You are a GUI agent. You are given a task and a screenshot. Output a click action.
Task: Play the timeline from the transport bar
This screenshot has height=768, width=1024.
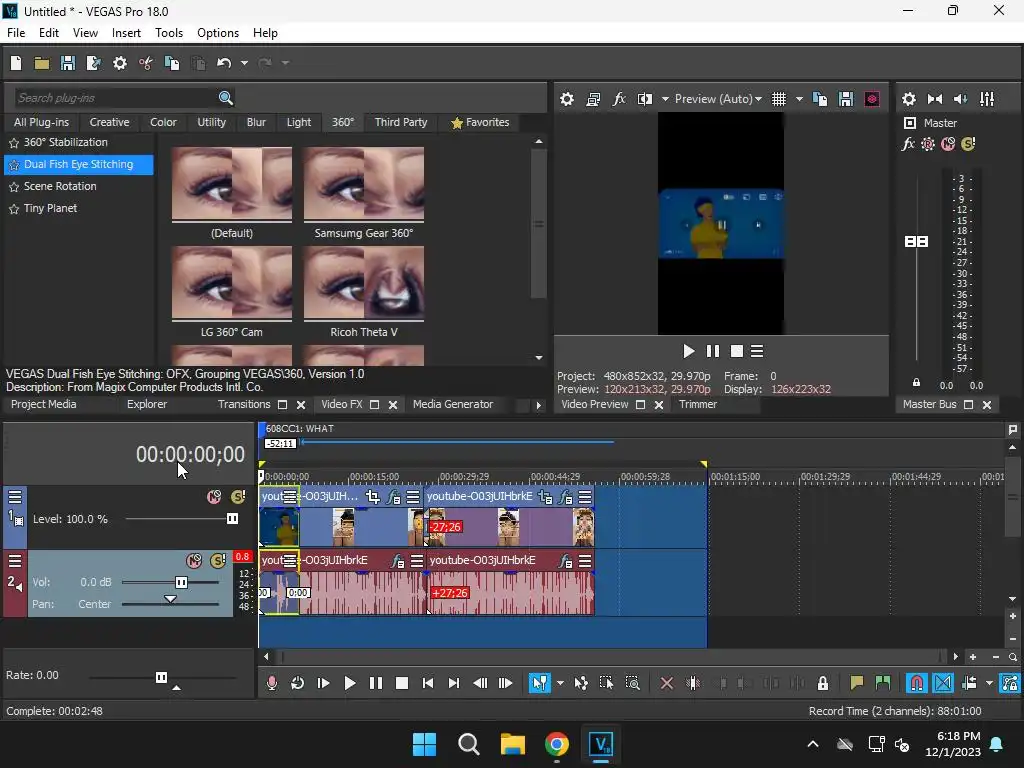coord(349,683)
